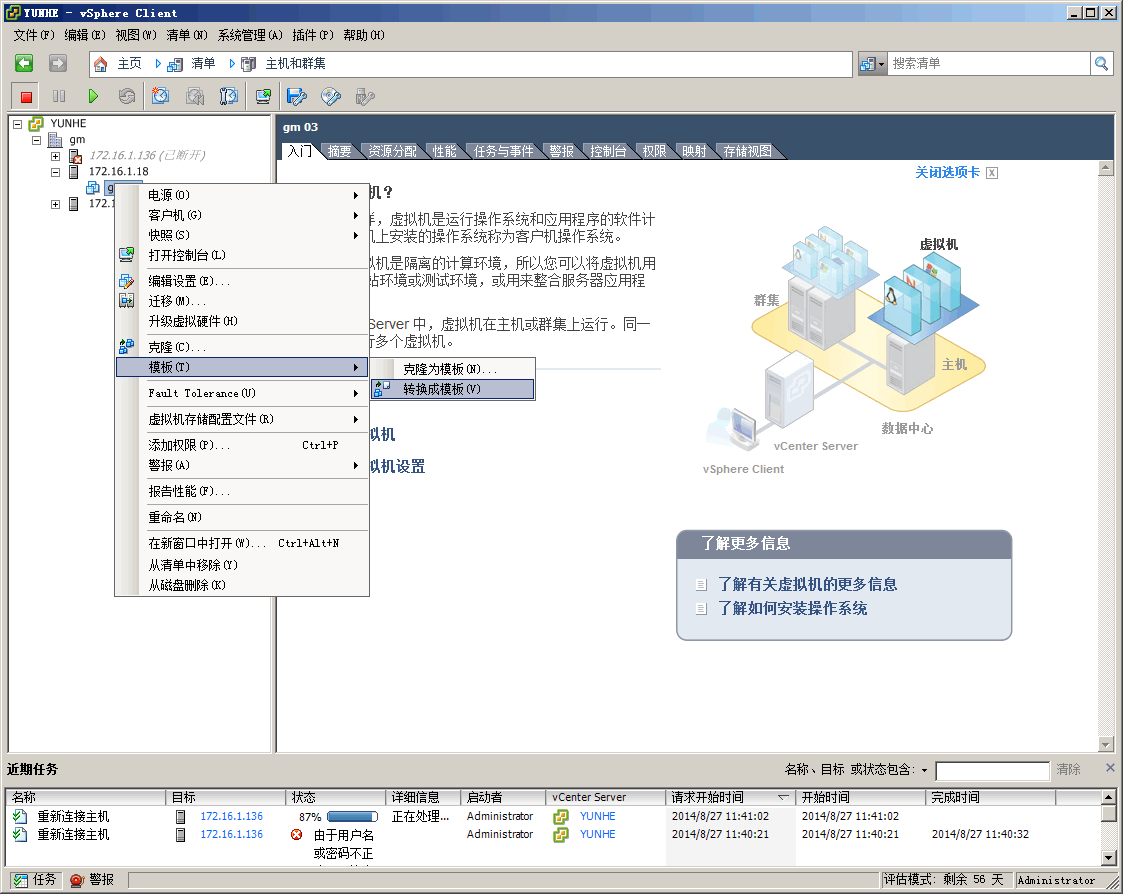Expand the 172.16.1.136 host tree node

56,156
